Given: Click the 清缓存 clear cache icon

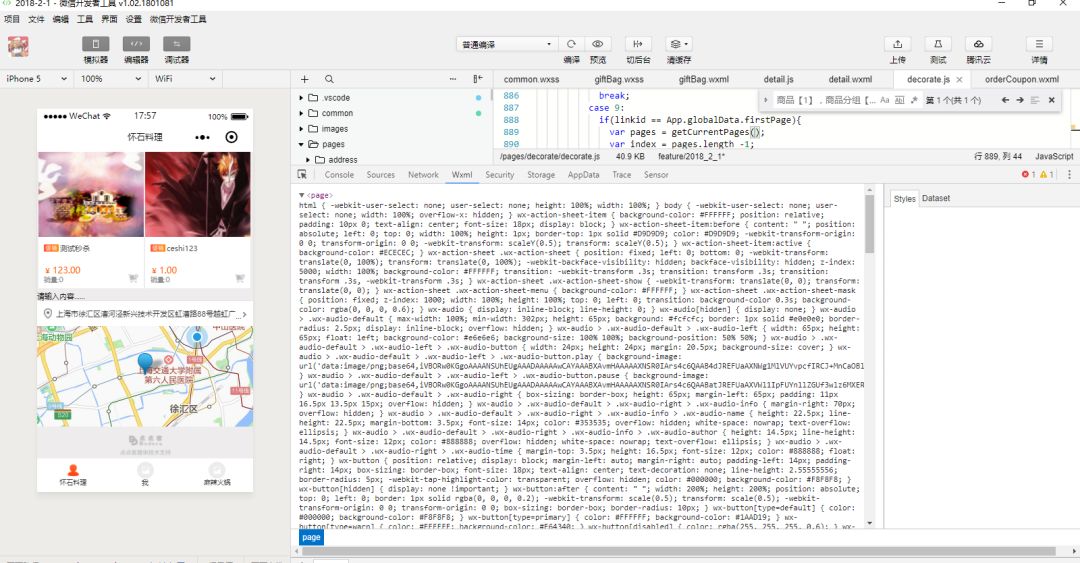Looking at the screenshot, I should pyautogui.click(x=678, y=44).
